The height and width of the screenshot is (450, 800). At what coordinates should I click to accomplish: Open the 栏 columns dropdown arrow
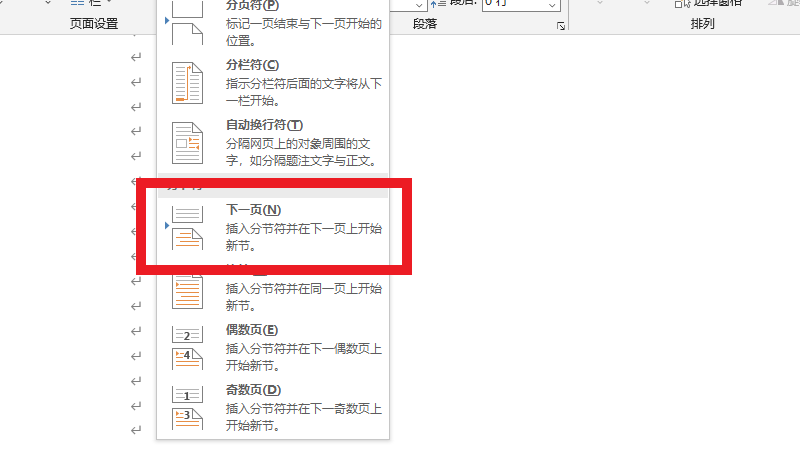109,4
